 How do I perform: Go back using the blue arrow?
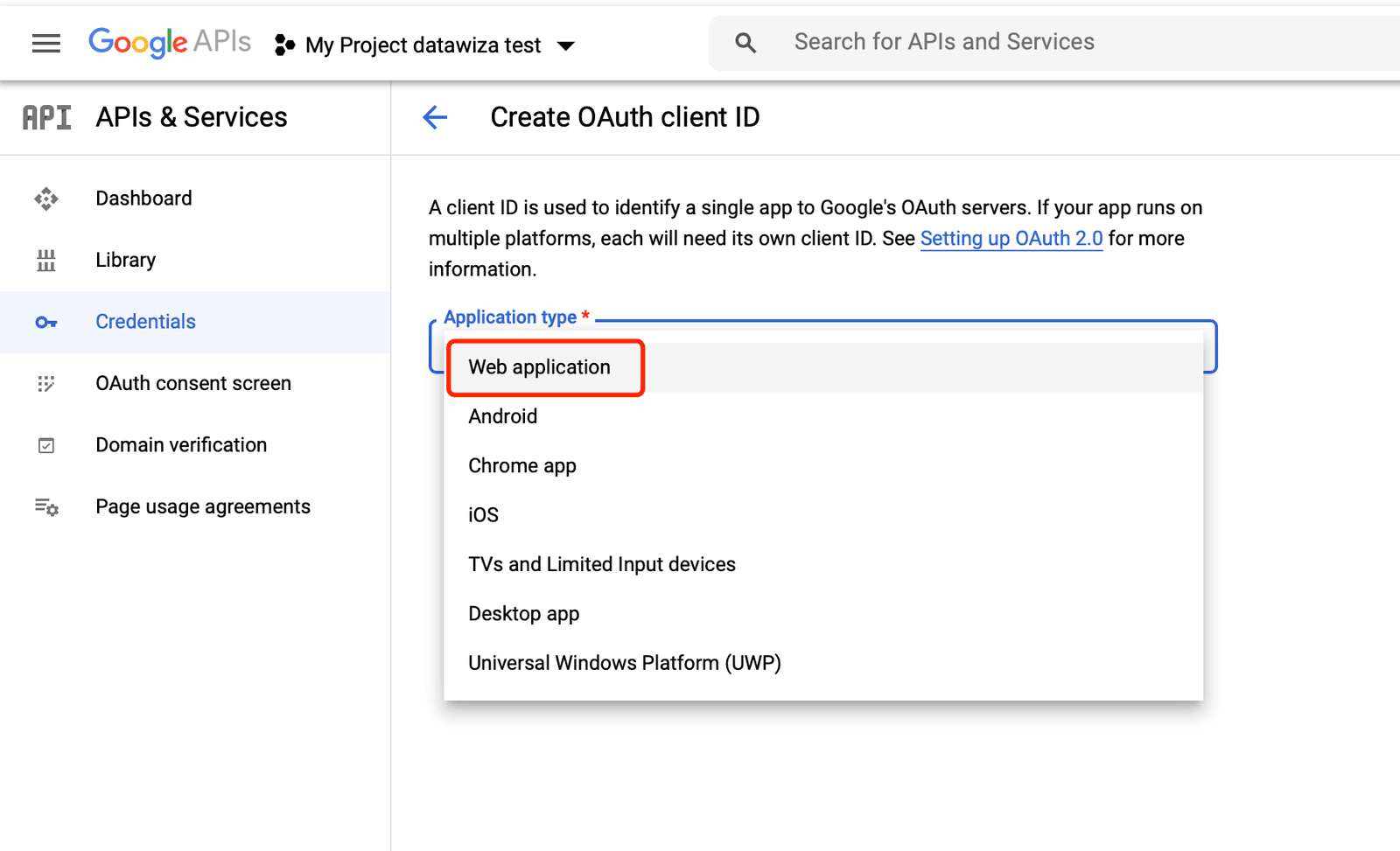click(435, 117)
